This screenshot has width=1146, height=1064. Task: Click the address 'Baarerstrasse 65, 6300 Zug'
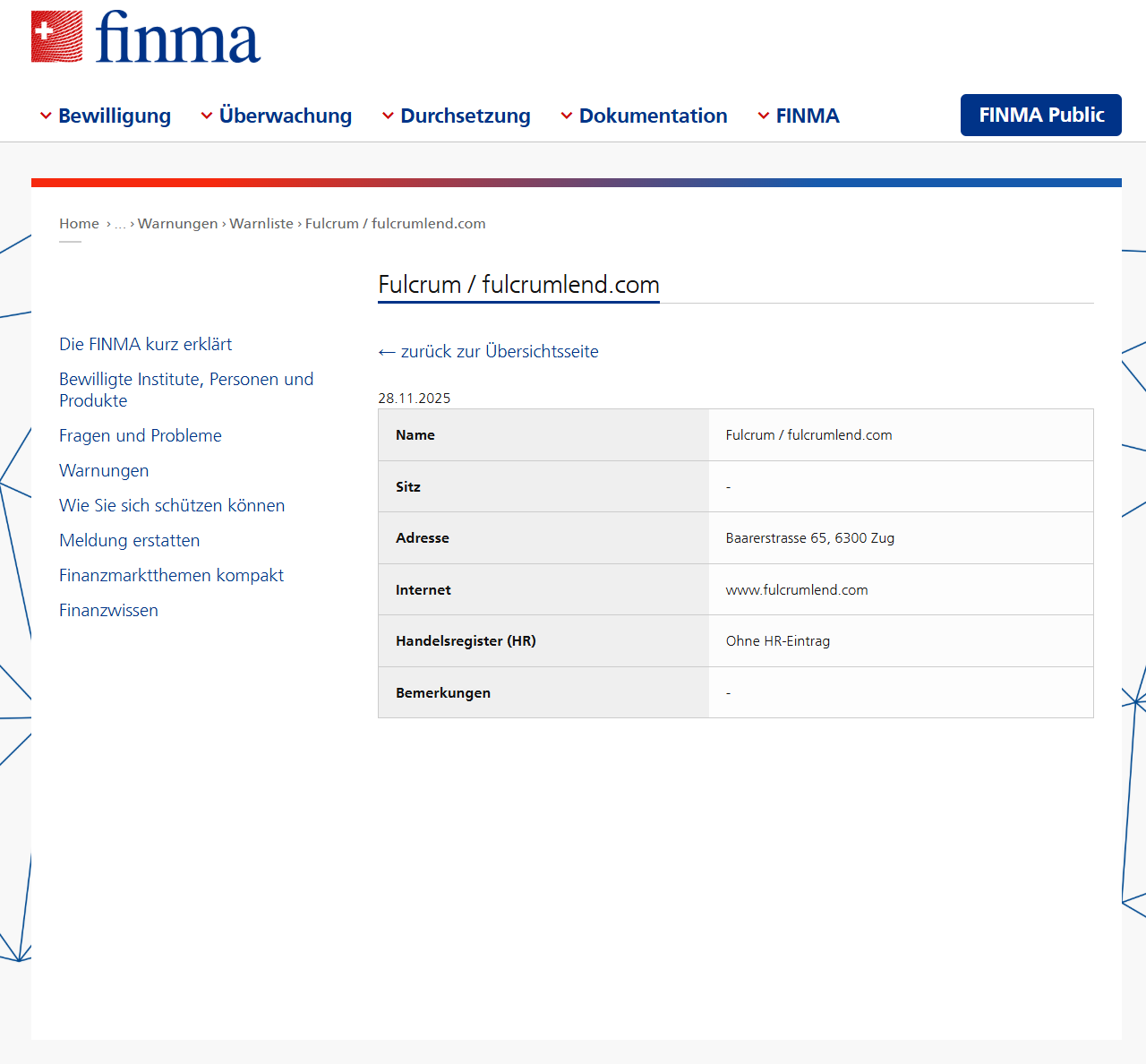tap(810, 538)
